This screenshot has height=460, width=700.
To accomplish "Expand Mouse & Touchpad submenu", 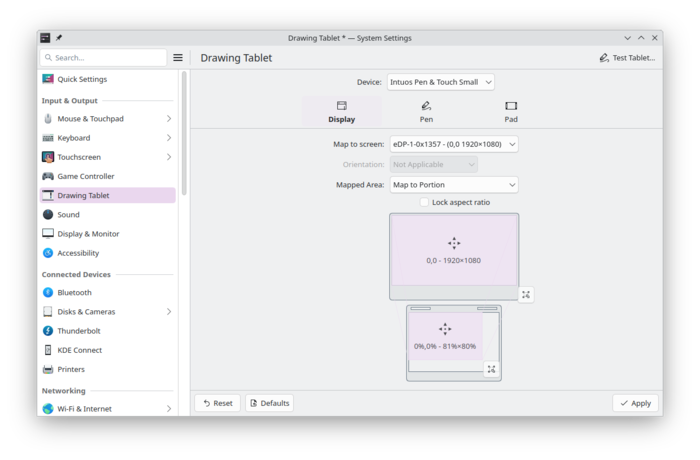I will (x=168, y=119).
